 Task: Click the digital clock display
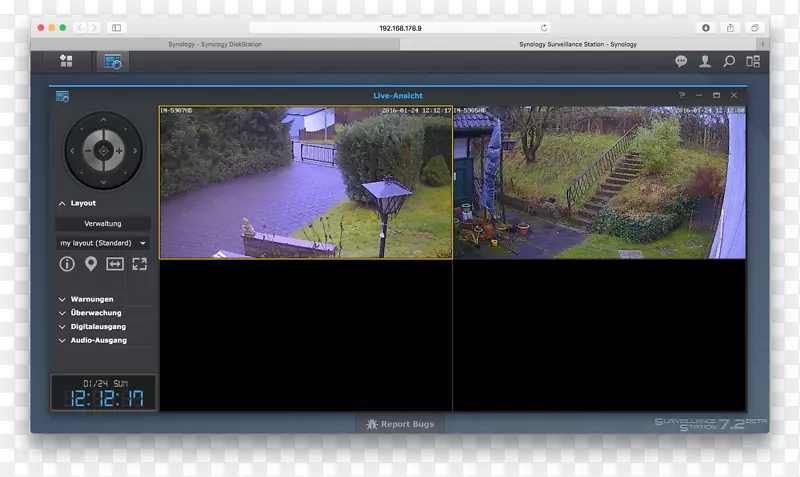tap(104, 393)
